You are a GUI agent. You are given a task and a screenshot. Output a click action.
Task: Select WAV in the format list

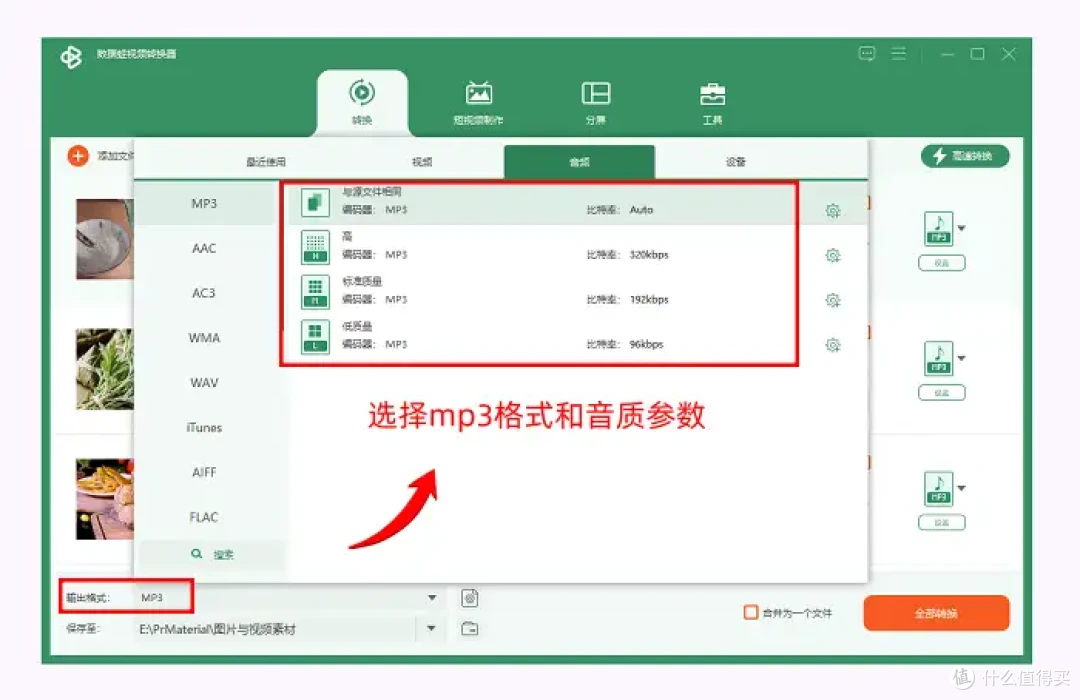tap(205, 382)
